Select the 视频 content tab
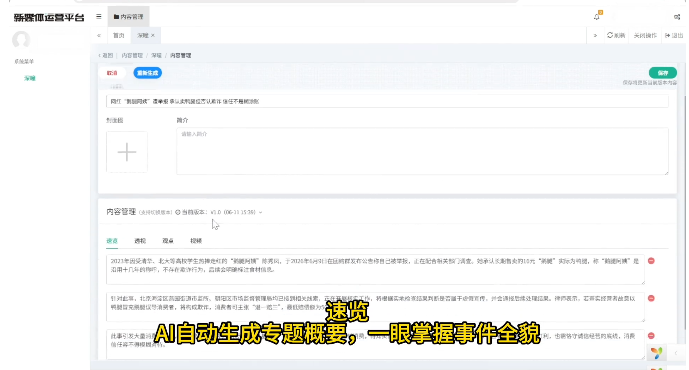689x370 pixels. (196, 241)
